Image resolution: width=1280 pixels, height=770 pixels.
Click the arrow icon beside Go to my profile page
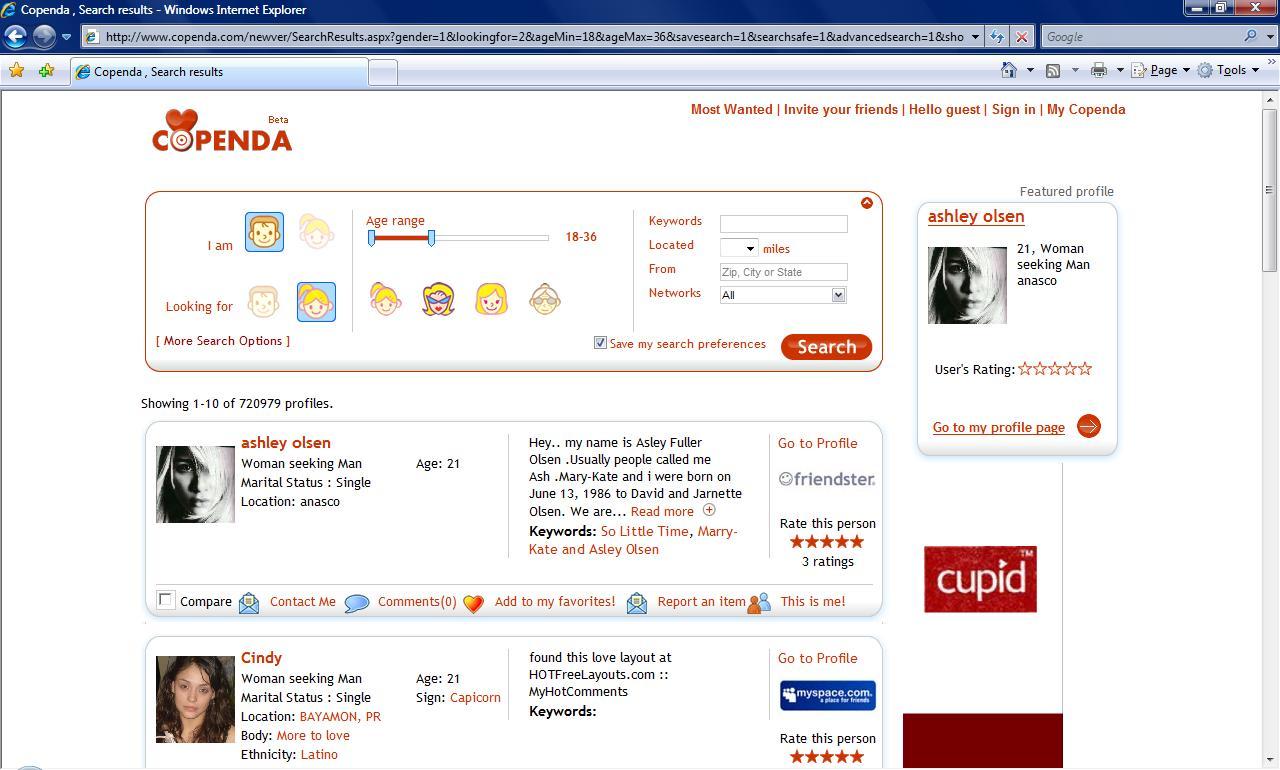[x=1089, y=426]
